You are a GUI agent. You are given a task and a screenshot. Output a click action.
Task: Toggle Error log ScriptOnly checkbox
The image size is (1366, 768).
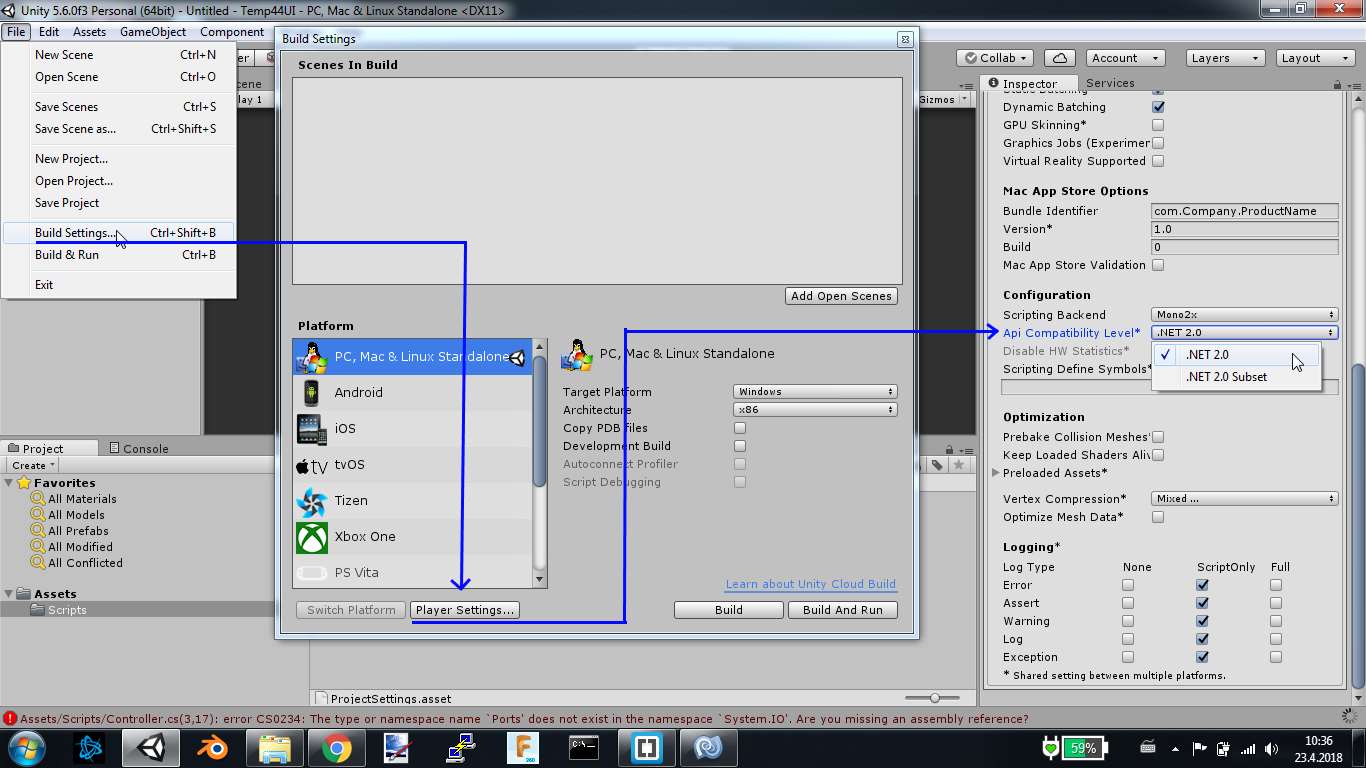(x=1202, y=585)
